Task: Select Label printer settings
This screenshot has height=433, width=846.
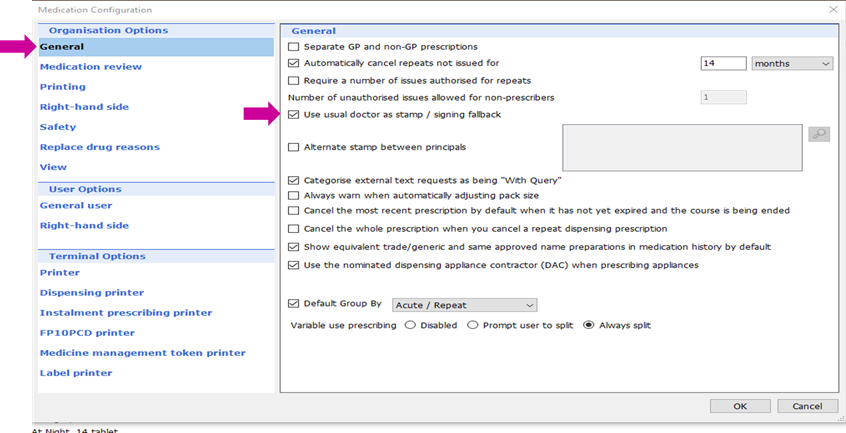Action: 76,373
